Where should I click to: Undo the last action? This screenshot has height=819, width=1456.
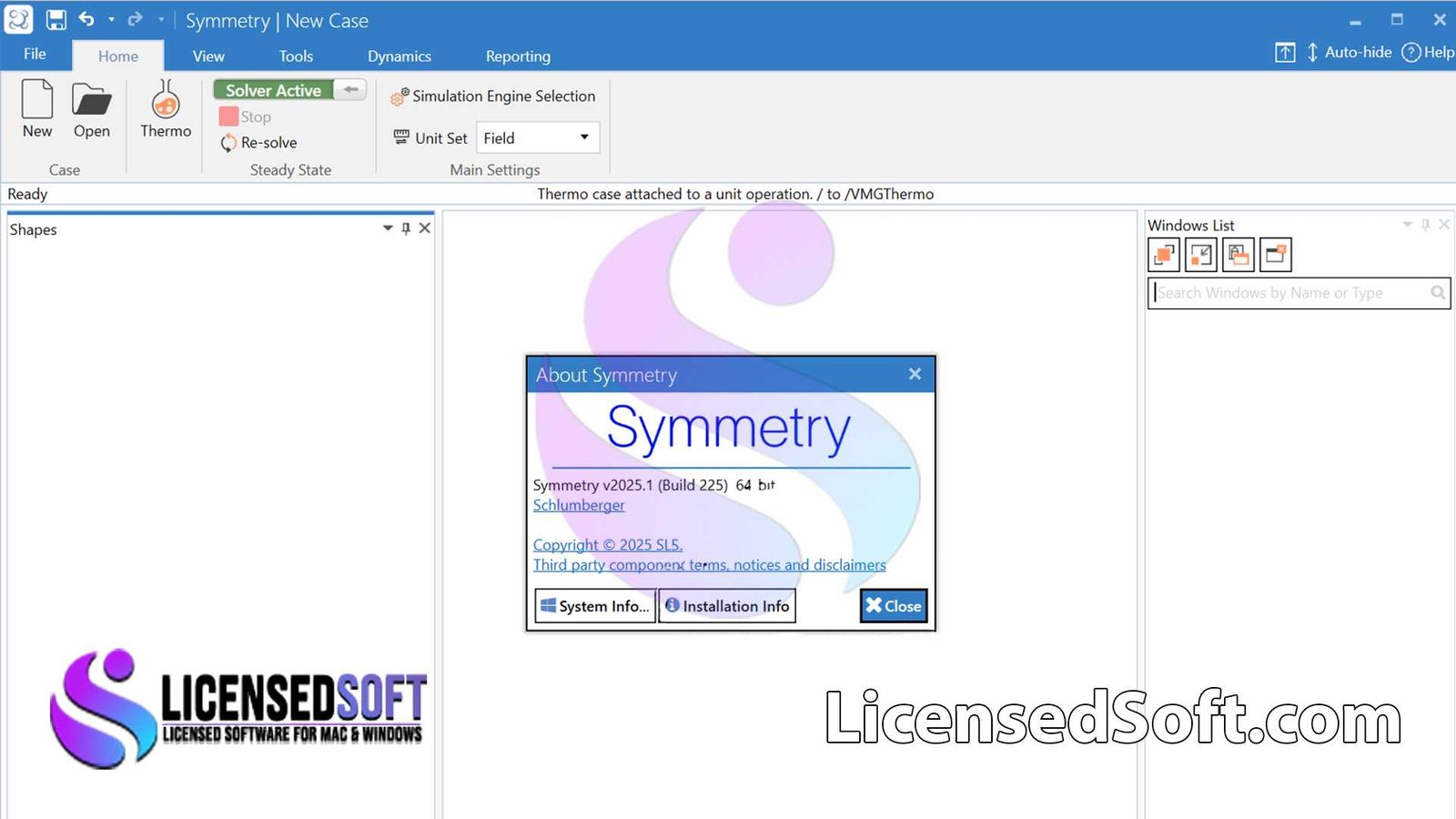(x=86, y=19)
